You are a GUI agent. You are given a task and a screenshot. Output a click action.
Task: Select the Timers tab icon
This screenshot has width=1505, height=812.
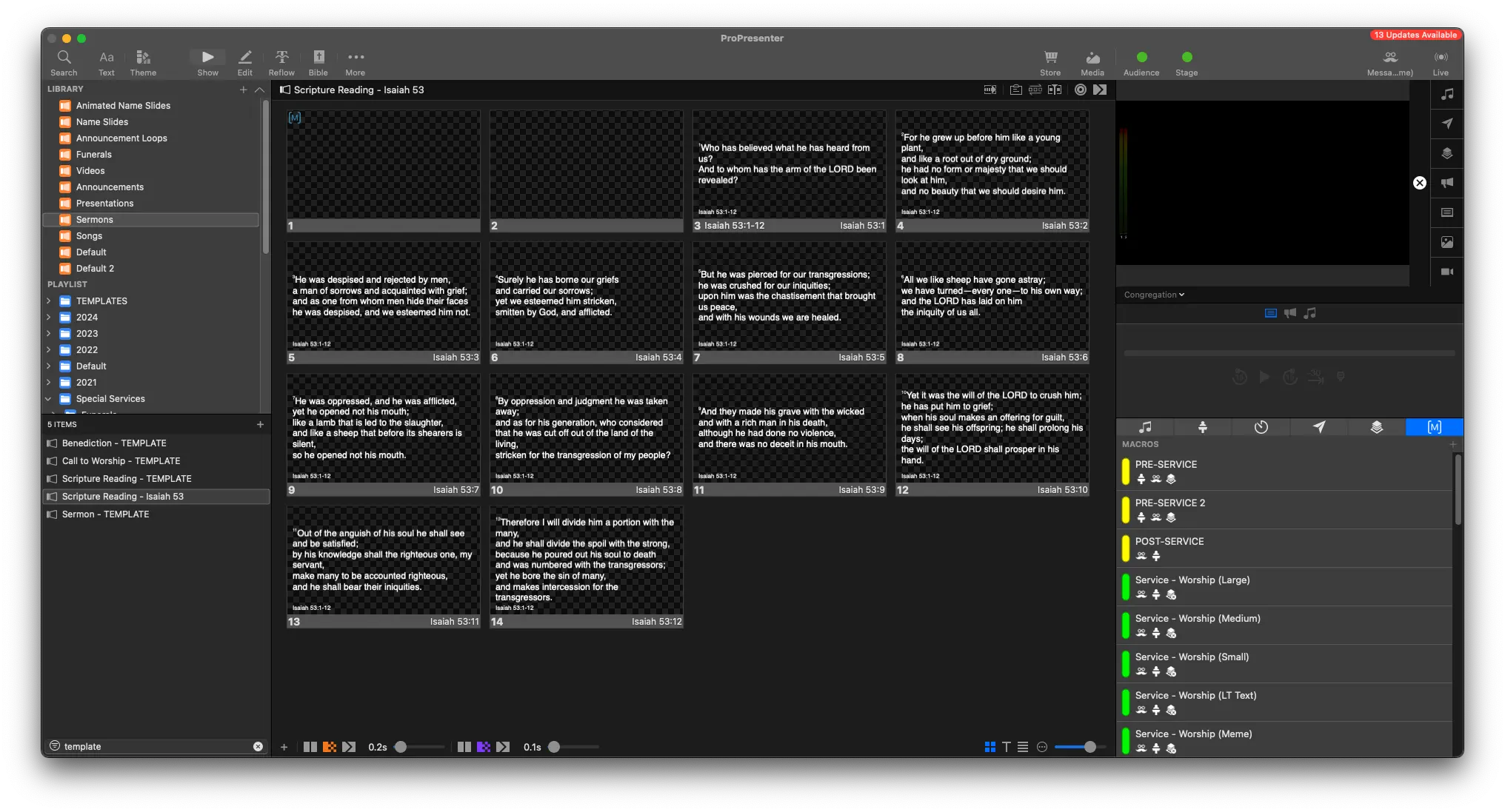point(1261,427)
